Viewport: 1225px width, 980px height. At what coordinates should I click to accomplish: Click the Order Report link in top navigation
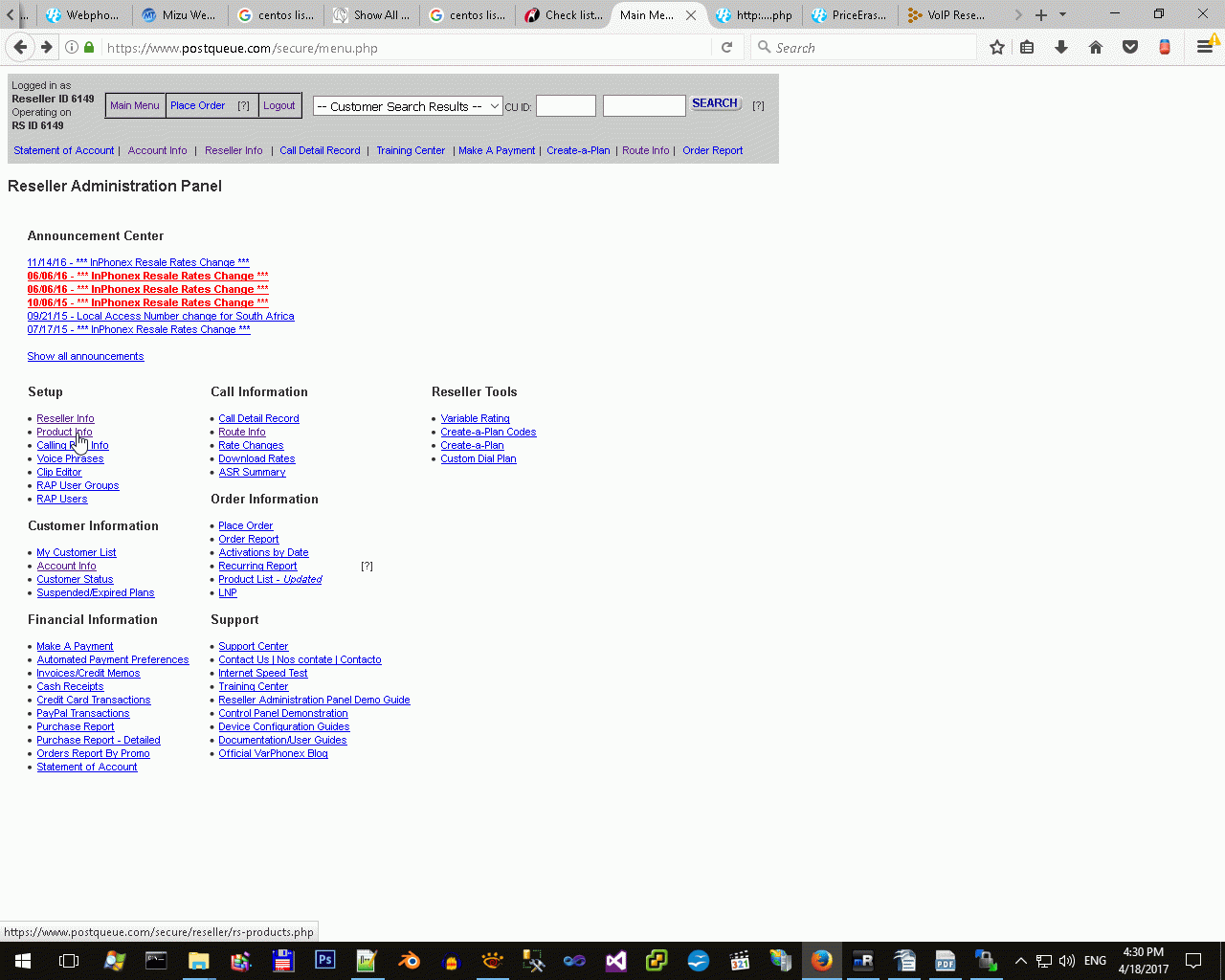(713, 150)
